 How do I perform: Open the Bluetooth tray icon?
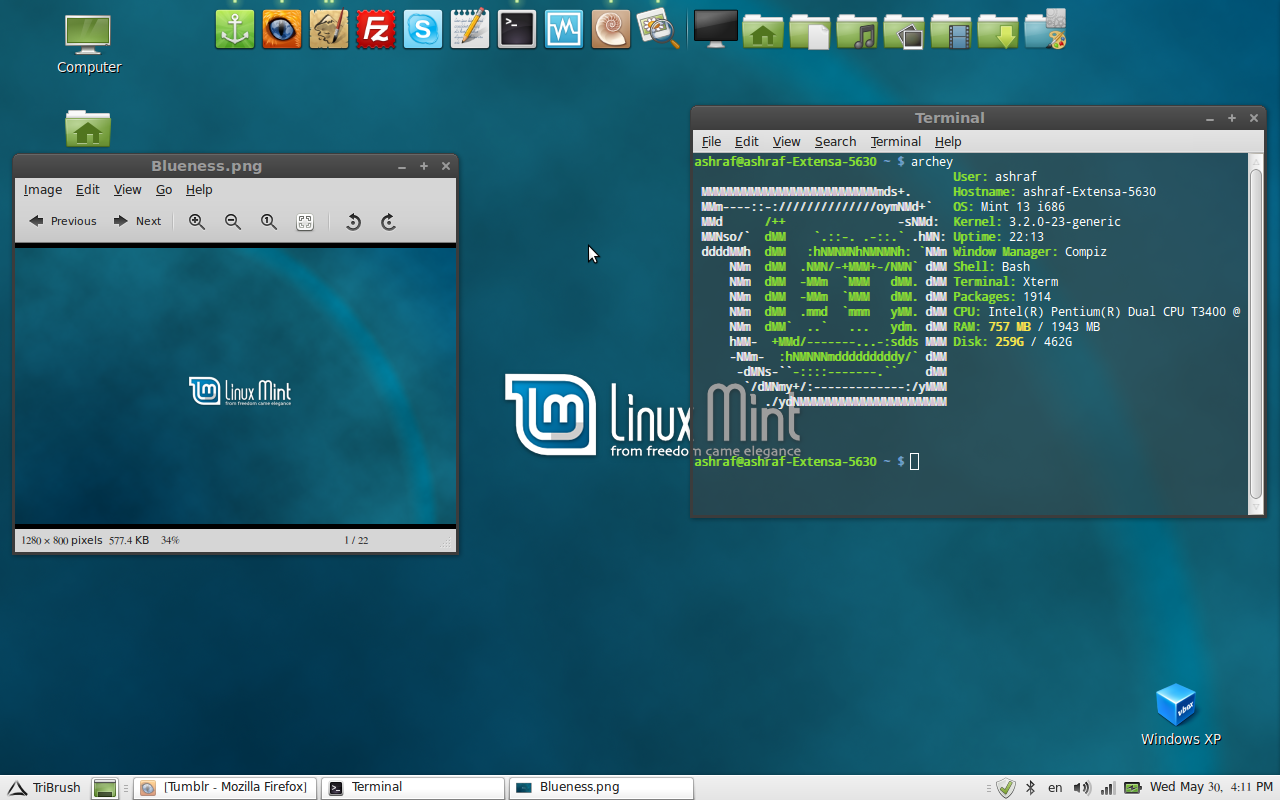point(1030,788)
